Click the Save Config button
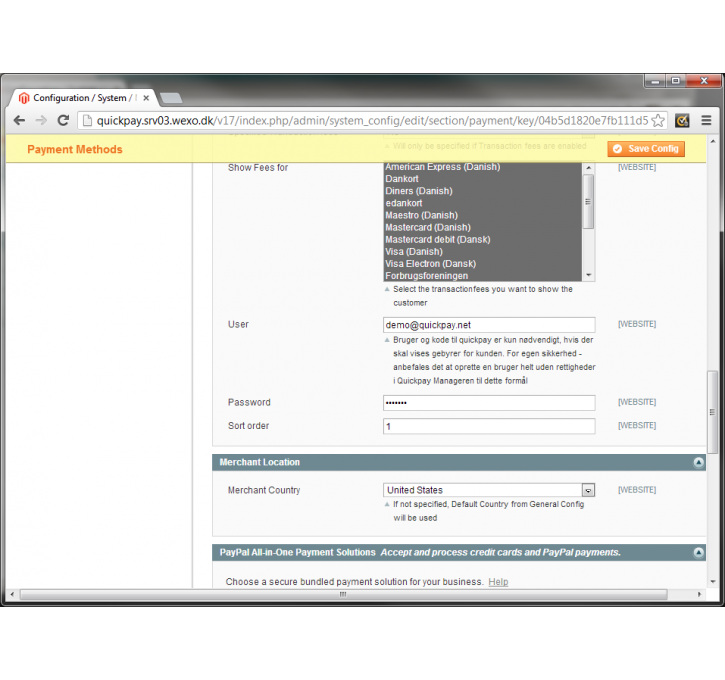This screenshot has width=725, height=680. pos(646,149)
